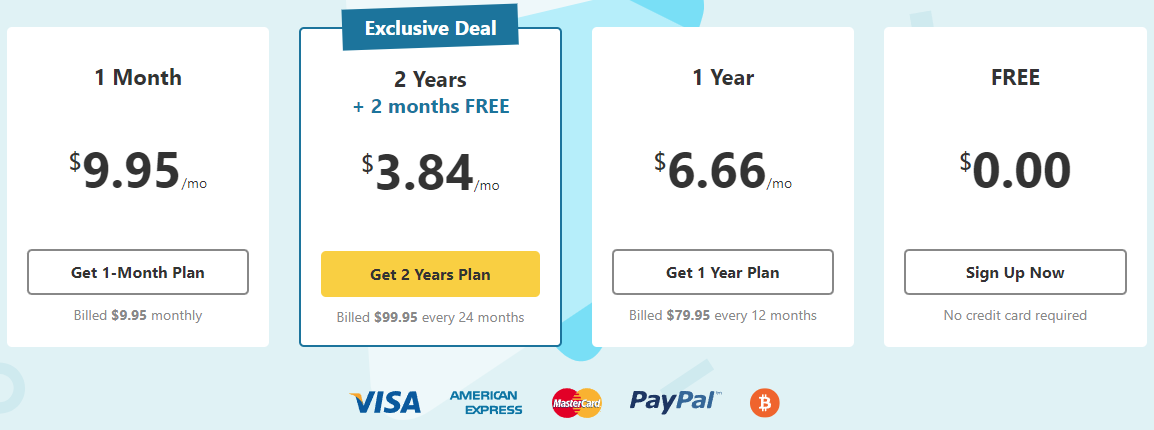Viewport: 1154px width, 430px height.
Task: Click the $0.00 free plan price
Action: pyautogui.click(x=1015, y=171)
